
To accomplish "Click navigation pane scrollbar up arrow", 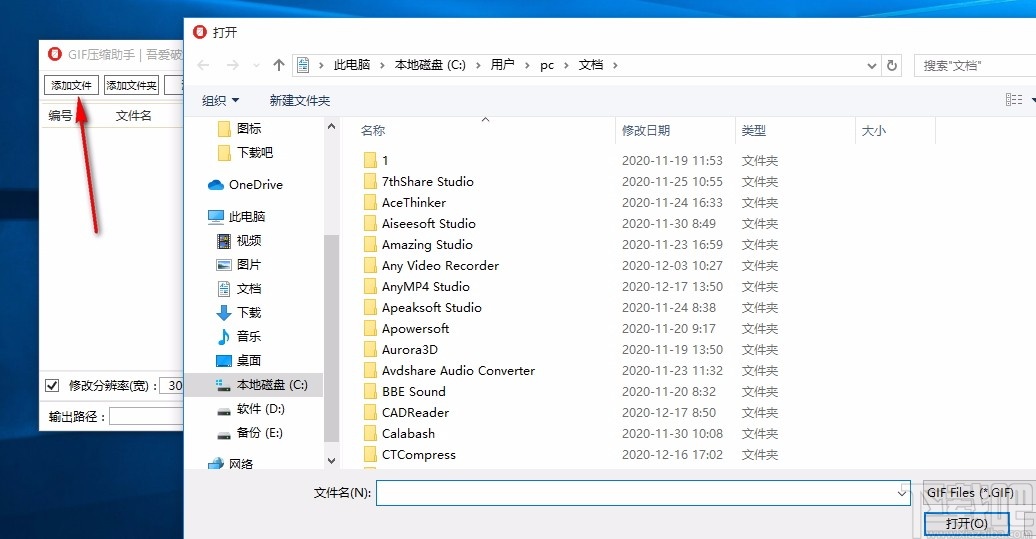I will (332, 126).
